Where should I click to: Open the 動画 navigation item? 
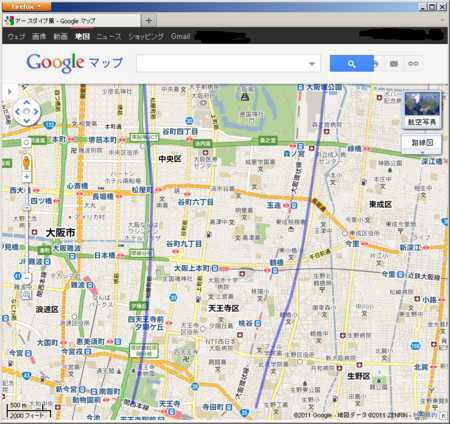[x=61, y=36]
